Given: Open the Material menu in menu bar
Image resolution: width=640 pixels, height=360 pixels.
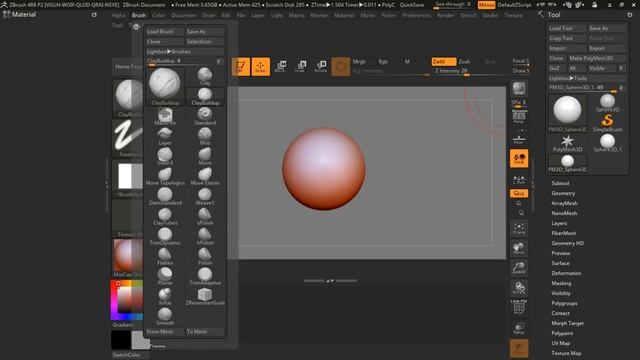Looking at the screenshot, I should coord(344,15).
